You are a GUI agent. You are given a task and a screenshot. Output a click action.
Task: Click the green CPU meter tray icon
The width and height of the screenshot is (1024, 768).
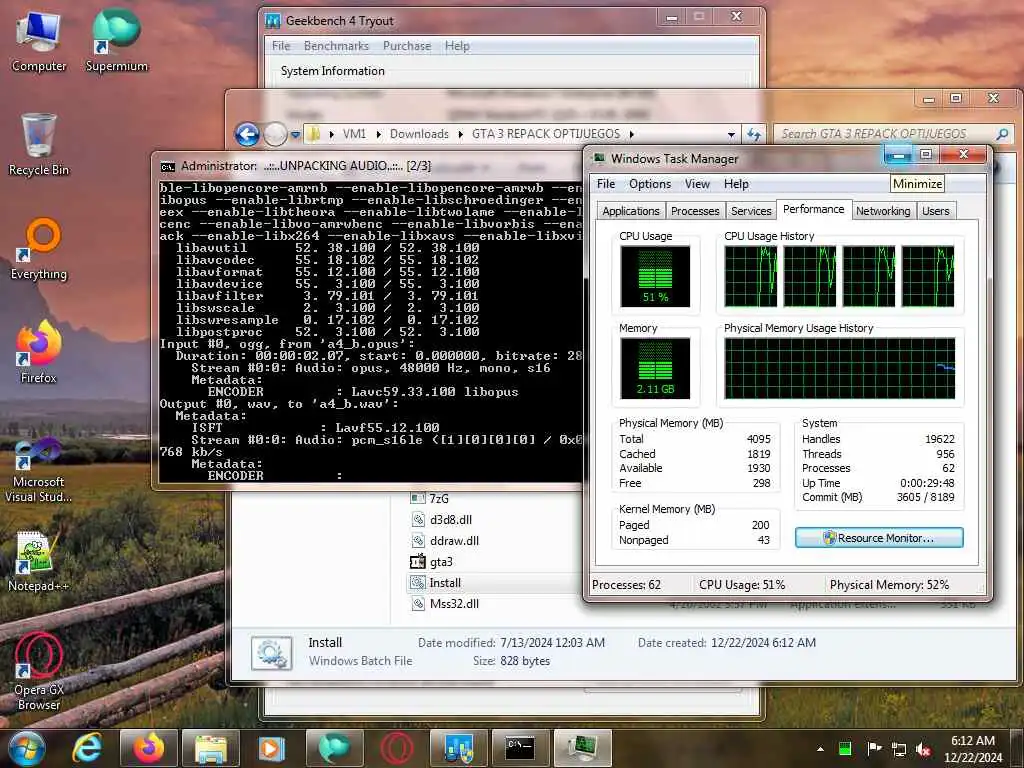pos(845,749)
